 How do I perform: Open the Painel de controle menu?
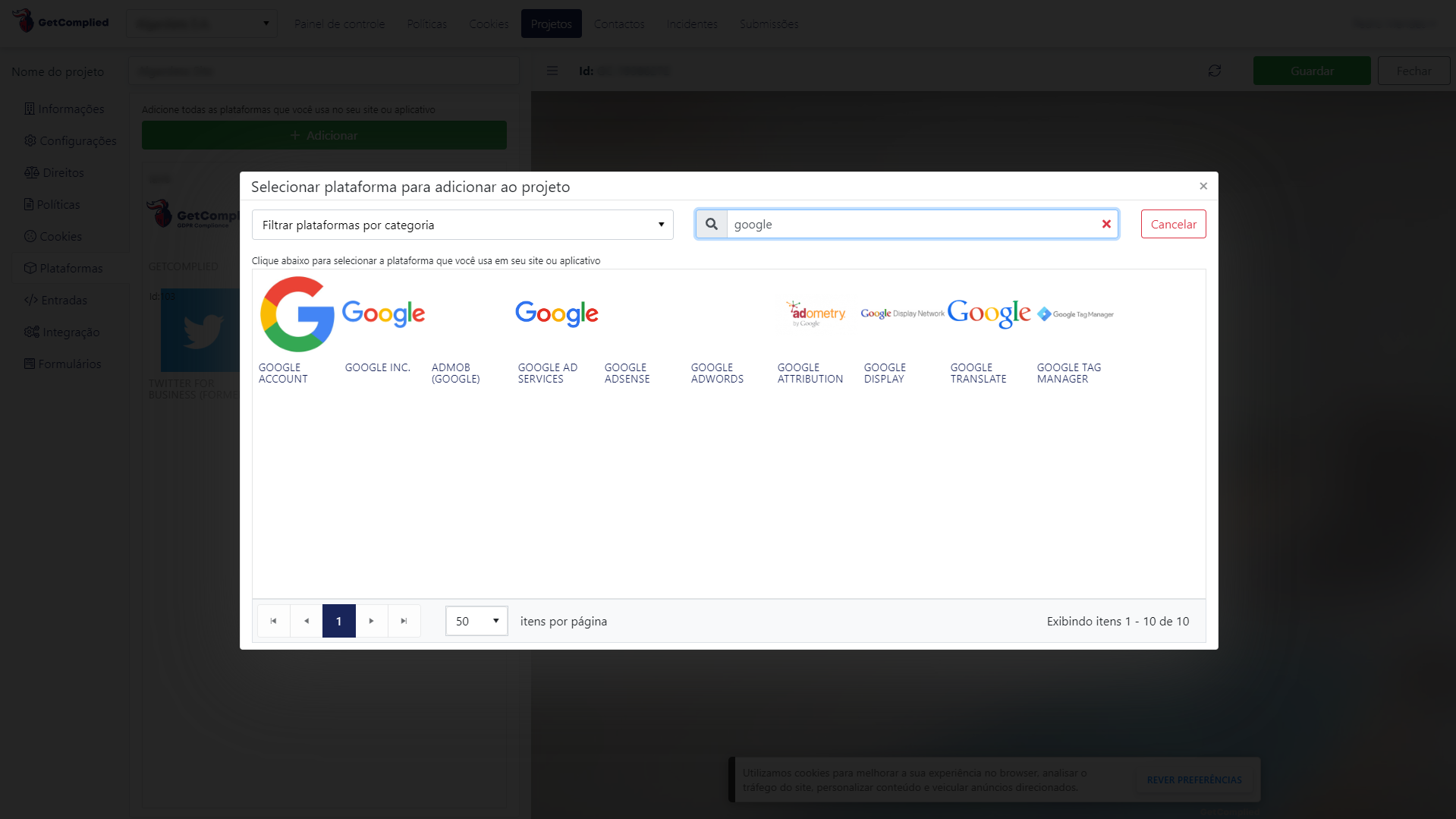tap(339, 24)
